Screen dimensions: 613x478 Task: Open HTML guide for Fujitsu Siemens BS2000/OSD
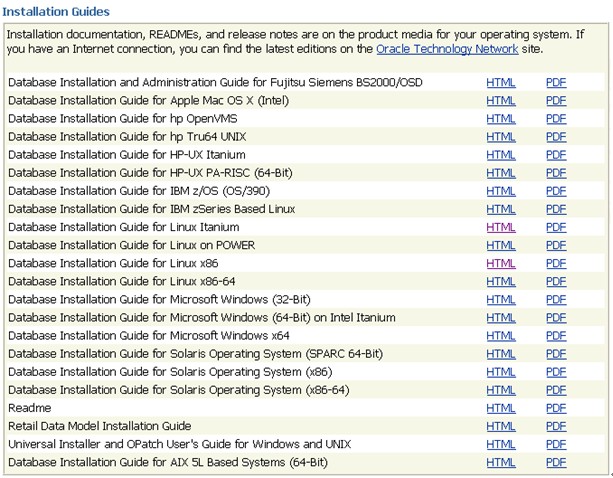tap(501, 82)
